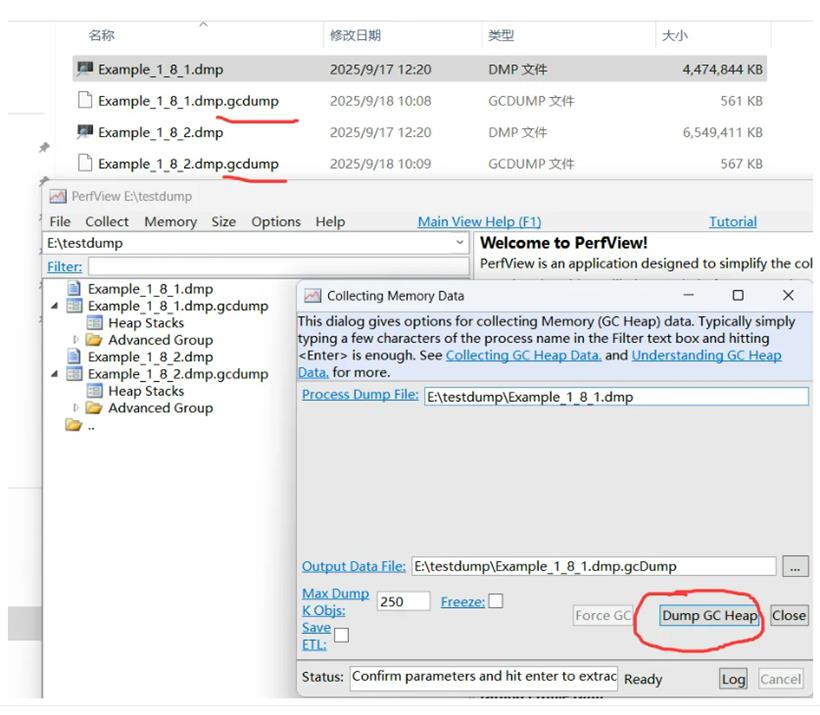Open the Memory menu
This screenshot has width=820, height=715.
point(170,222)
